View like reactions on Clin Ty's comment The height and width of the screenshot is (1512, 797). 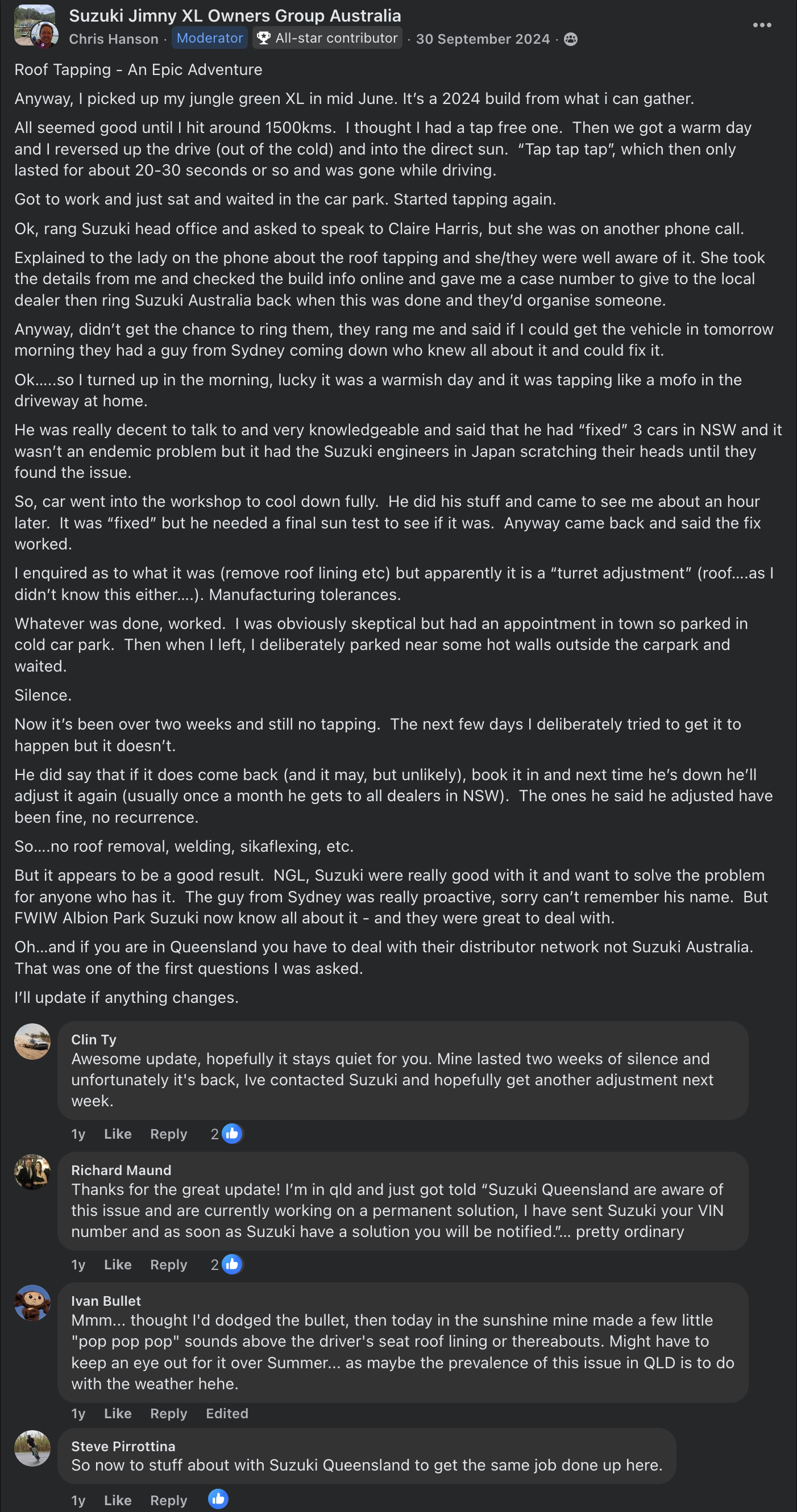click(227, 1134)
